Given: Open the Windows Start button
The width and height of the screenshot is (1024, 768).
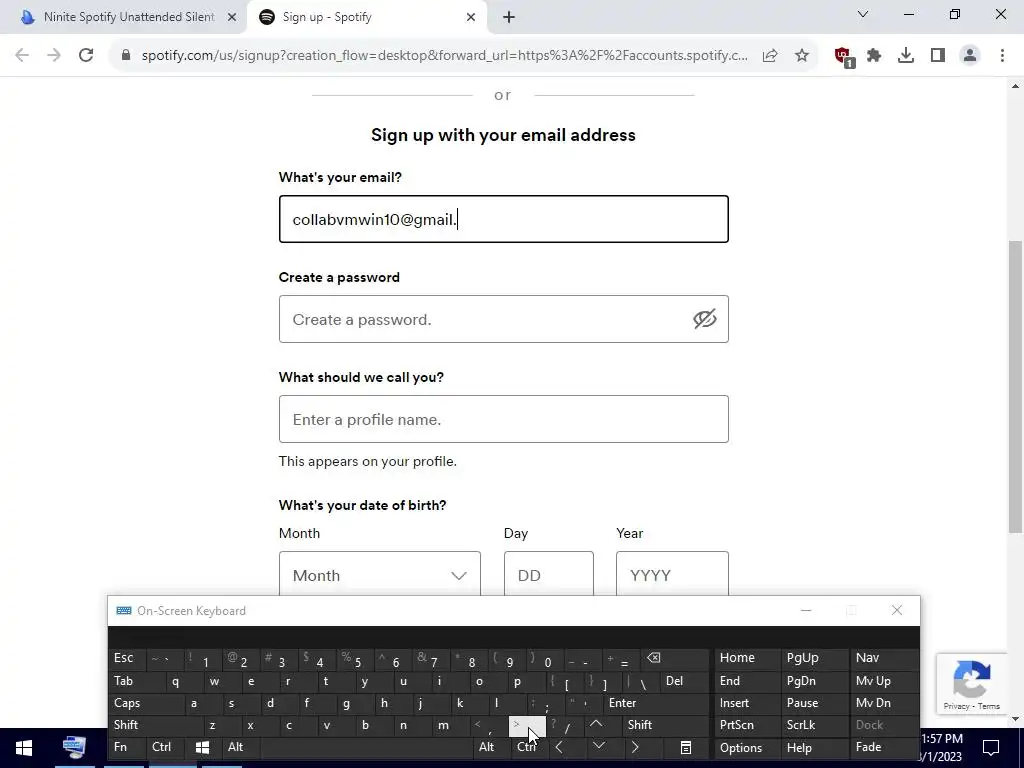Looking at the screenshot, I should [x=24, y=748].
